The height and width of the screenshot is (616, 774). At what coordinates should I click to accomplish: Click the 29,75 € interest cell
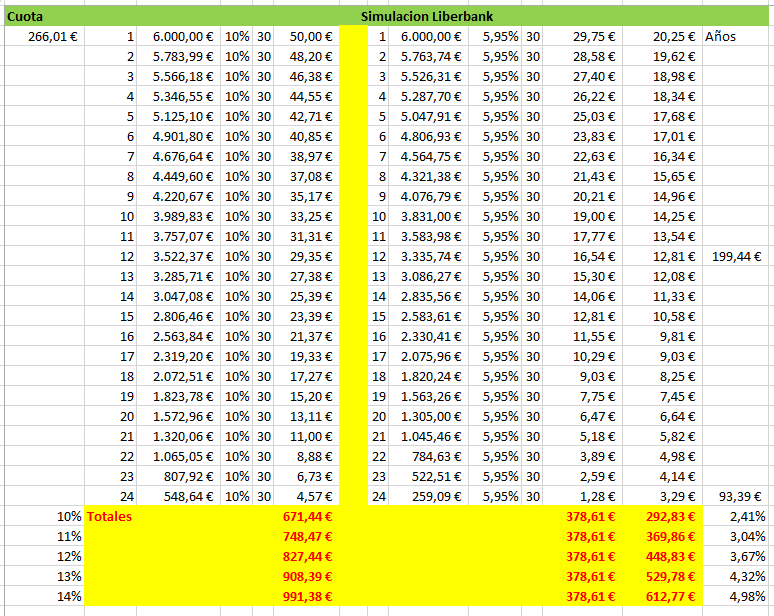pos(582,37)
